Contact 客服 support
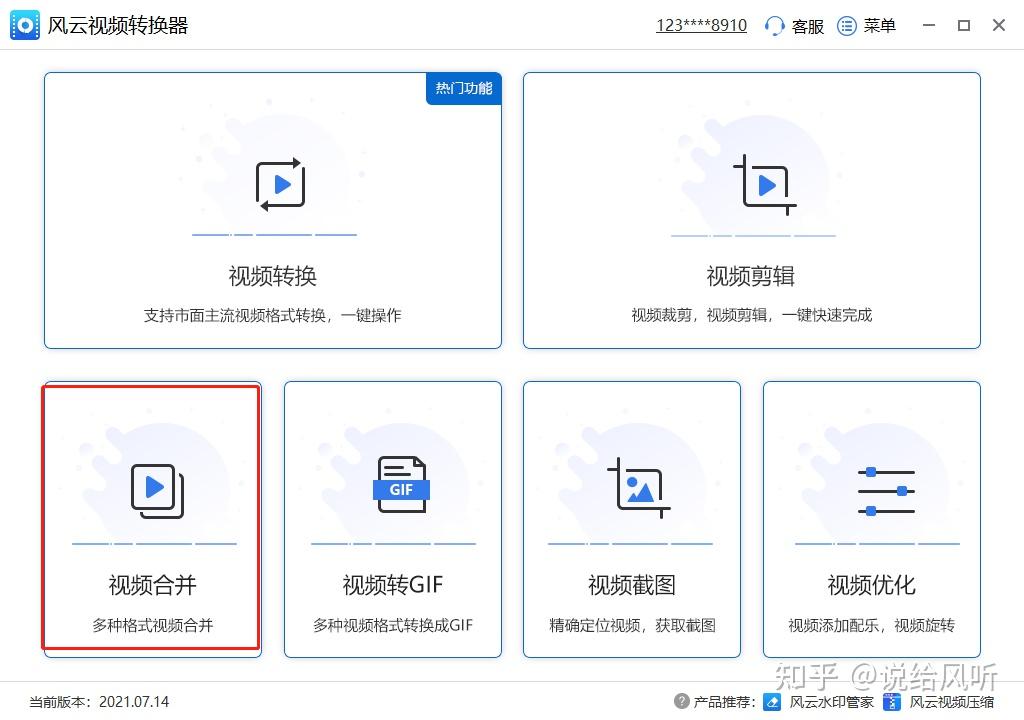Viewport: 1024px width, 720px height. point(805,26)
